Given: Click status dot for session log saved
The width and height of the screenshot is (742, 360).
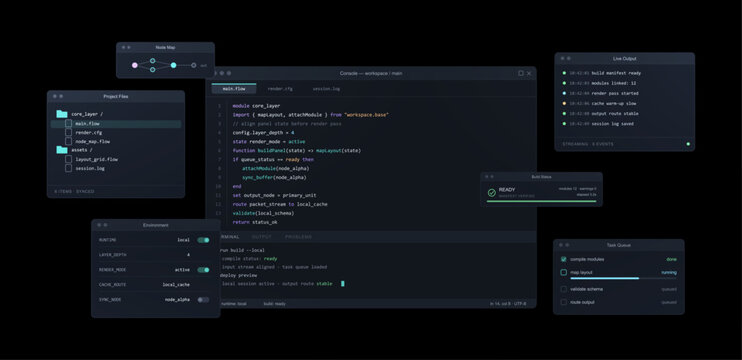Looking at the screenshot, I should pyautogui.click(x=564, y=123).
